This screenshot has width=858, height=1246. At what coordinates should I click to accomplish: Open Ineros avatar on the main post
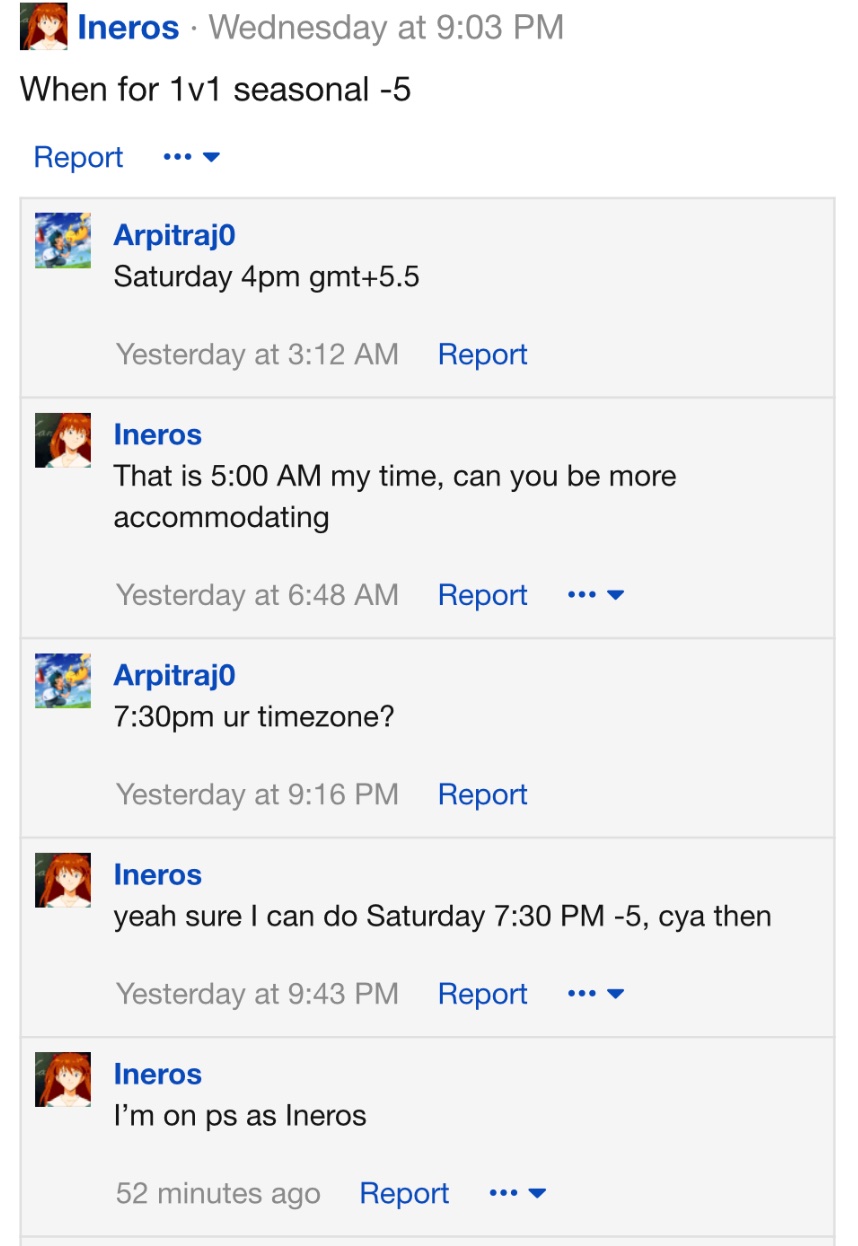coord(44,27)
